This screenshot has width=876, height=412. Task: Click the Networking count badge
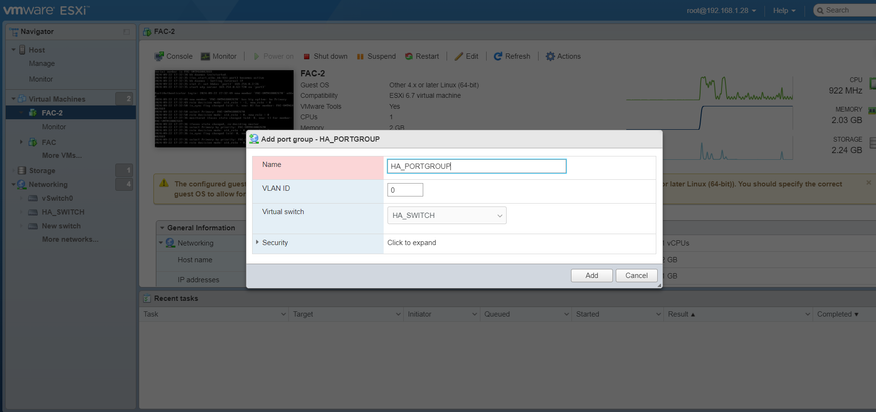click(x=124, y=184)
